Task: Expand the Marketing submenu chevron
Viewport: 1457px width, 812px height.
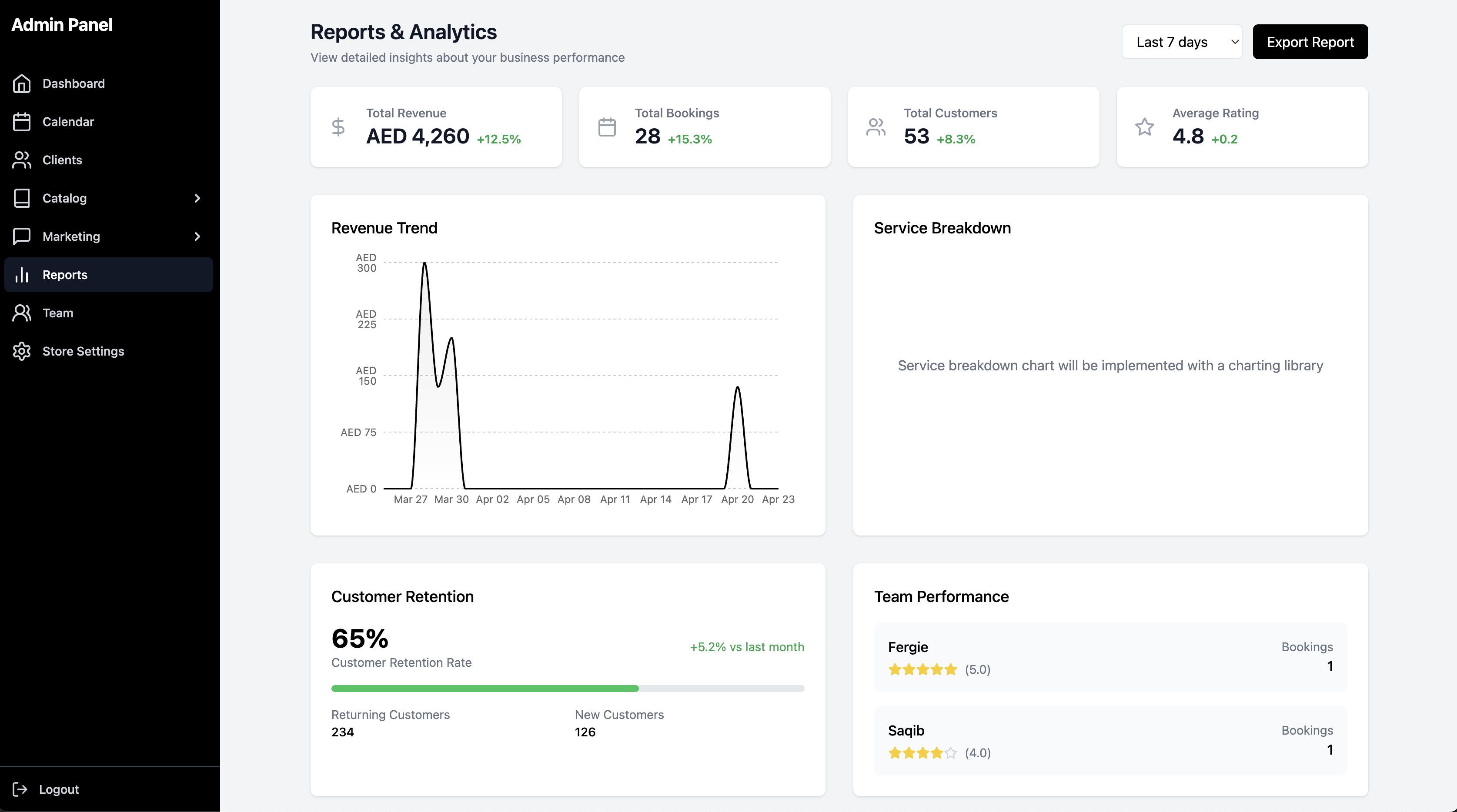Action: point(197,236)
